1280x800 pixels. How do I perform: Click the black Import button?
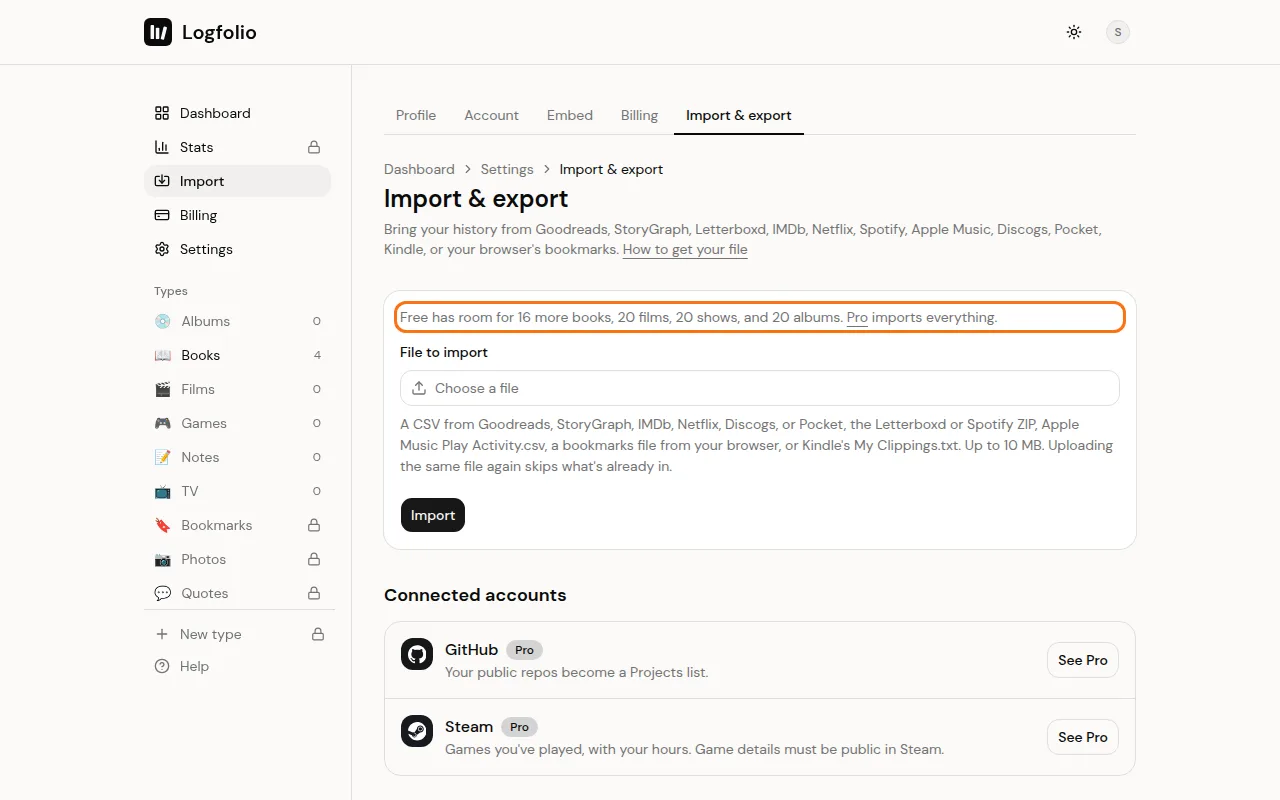click(x=433, y=515)
